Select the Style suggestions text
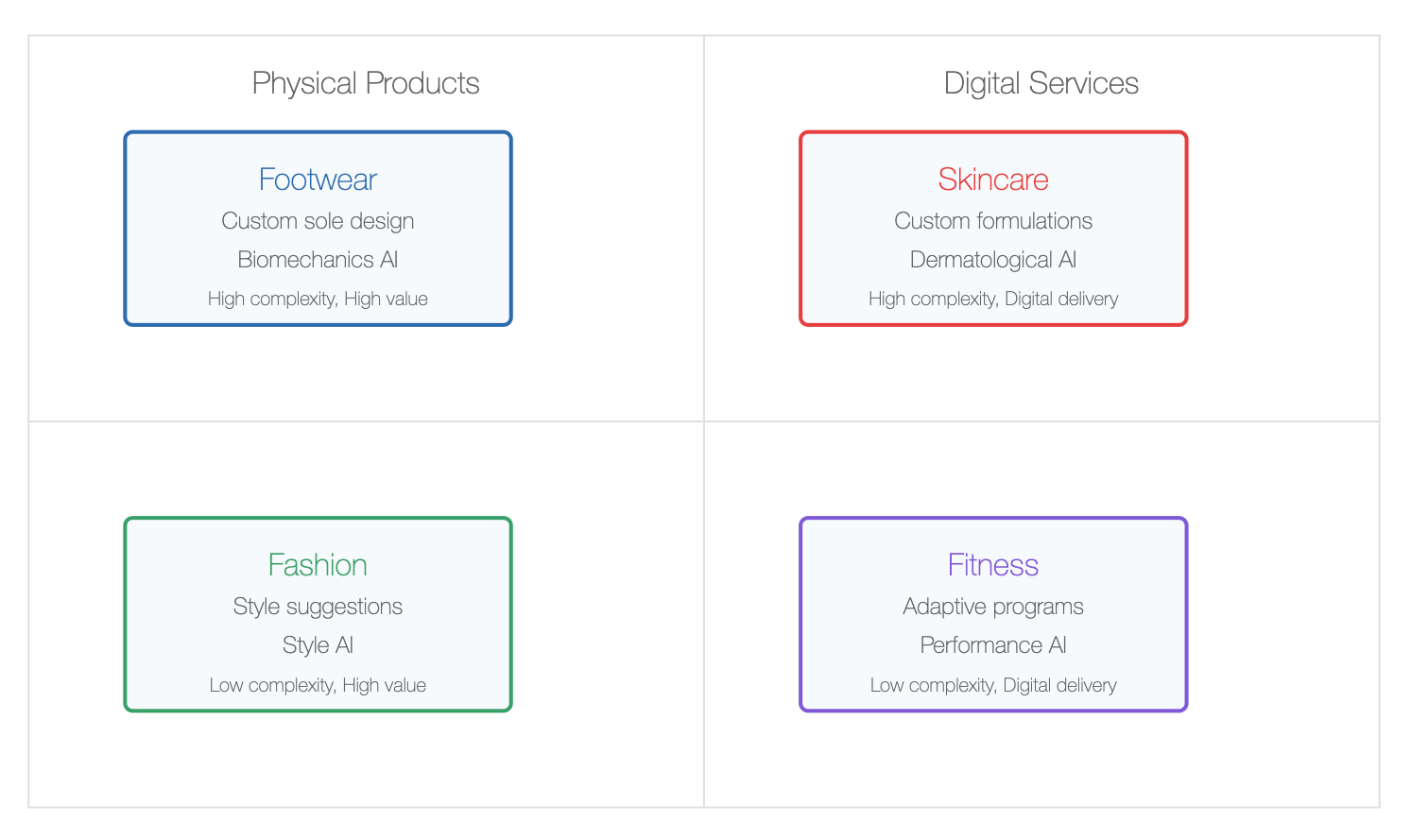Image resolution: width=1411 pixels, height=840 pixels. [x=318, y=607]
